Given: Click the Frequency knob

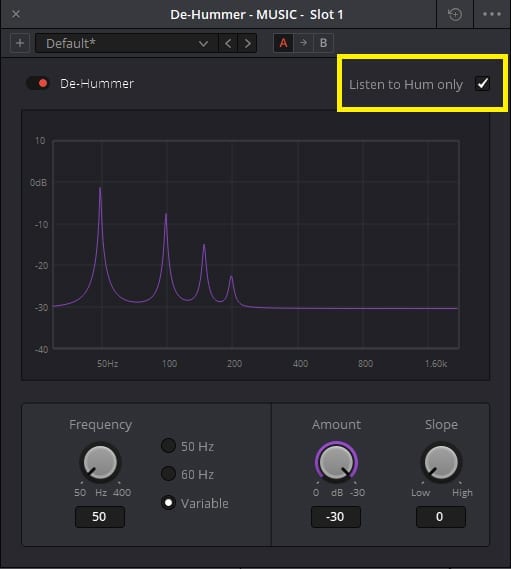Looking at the screenshot, I should (100, 462).
